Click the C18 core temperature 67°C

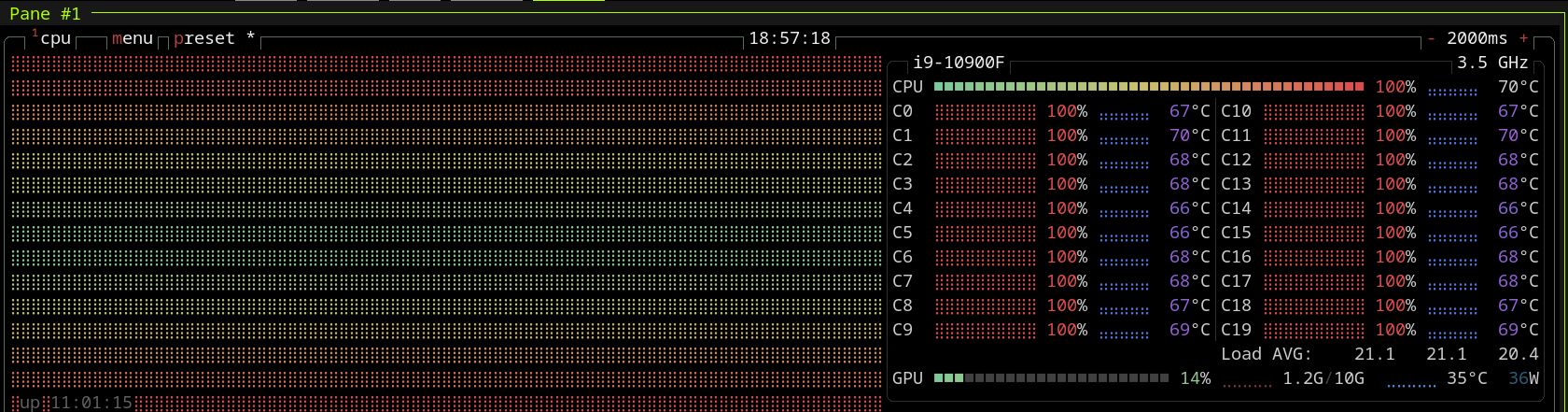tap(1518, 305)
